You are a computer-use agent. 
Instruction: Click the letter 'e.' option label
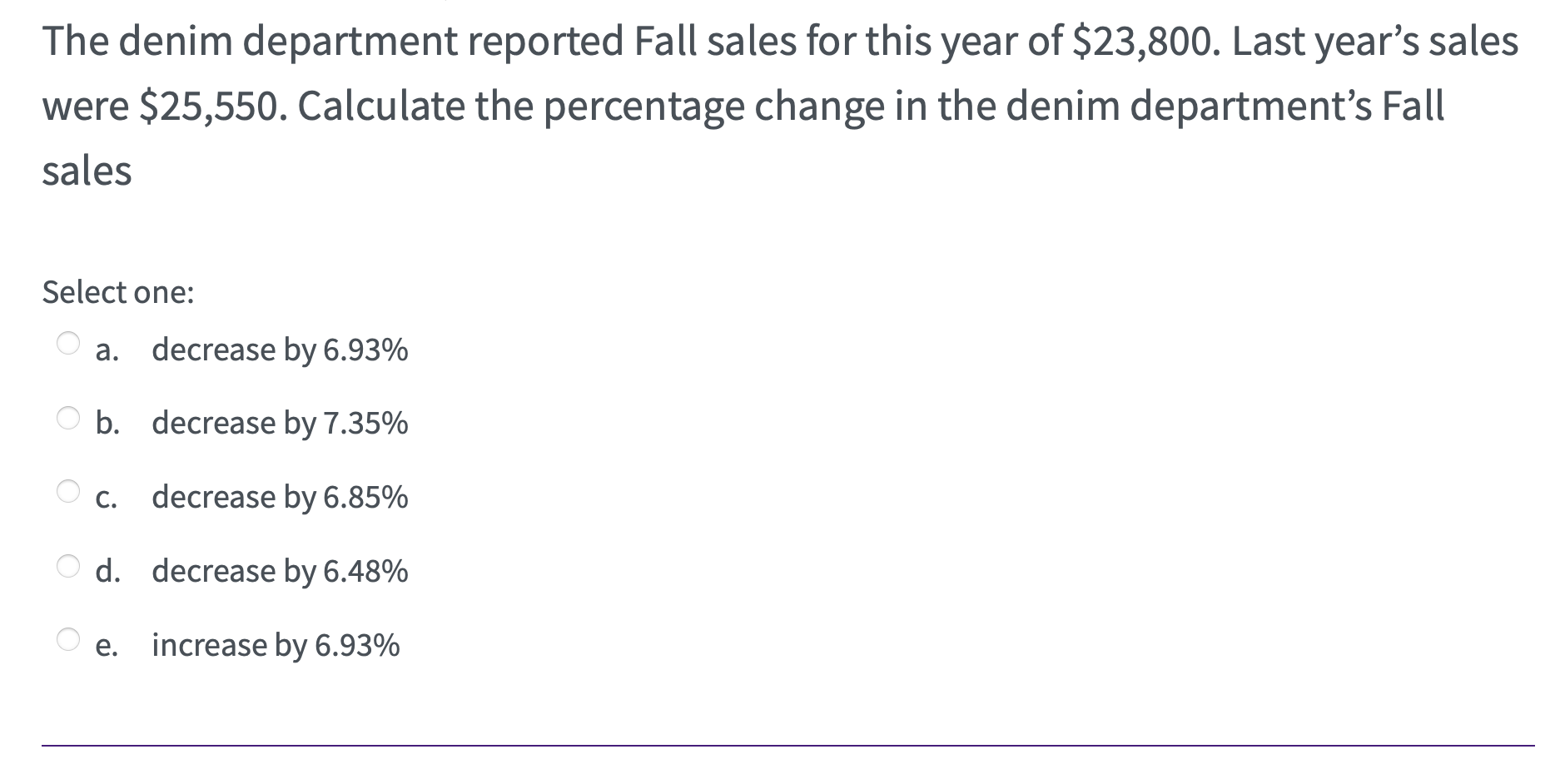pyautogui.click(x=107, y=646)
